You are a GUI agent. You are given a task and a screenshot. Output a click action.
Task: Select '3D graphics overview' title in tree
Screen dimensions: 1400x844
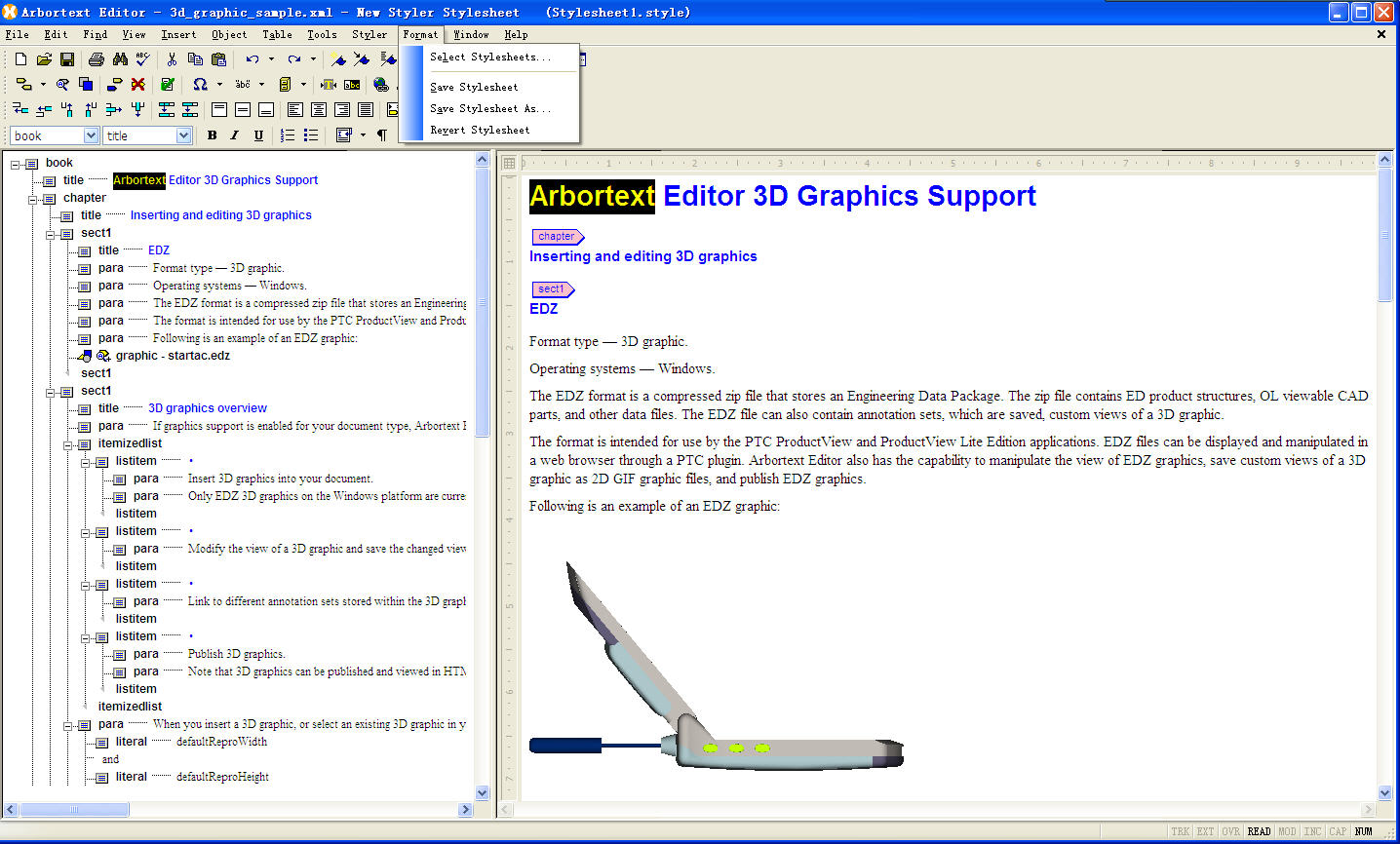pyautogui.click(x=207, y=408)
